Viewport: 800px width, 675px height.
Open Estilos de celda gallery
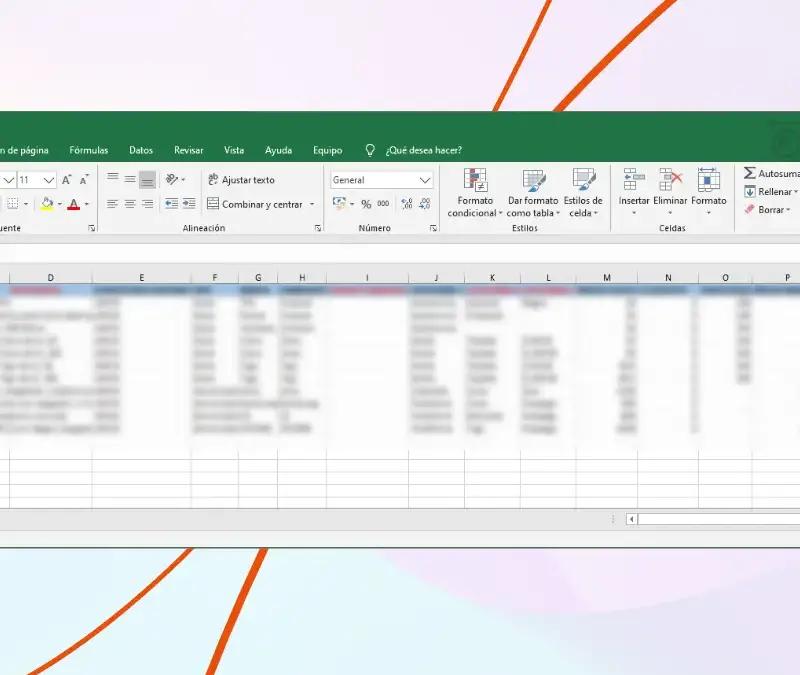[x=583, y=193]
